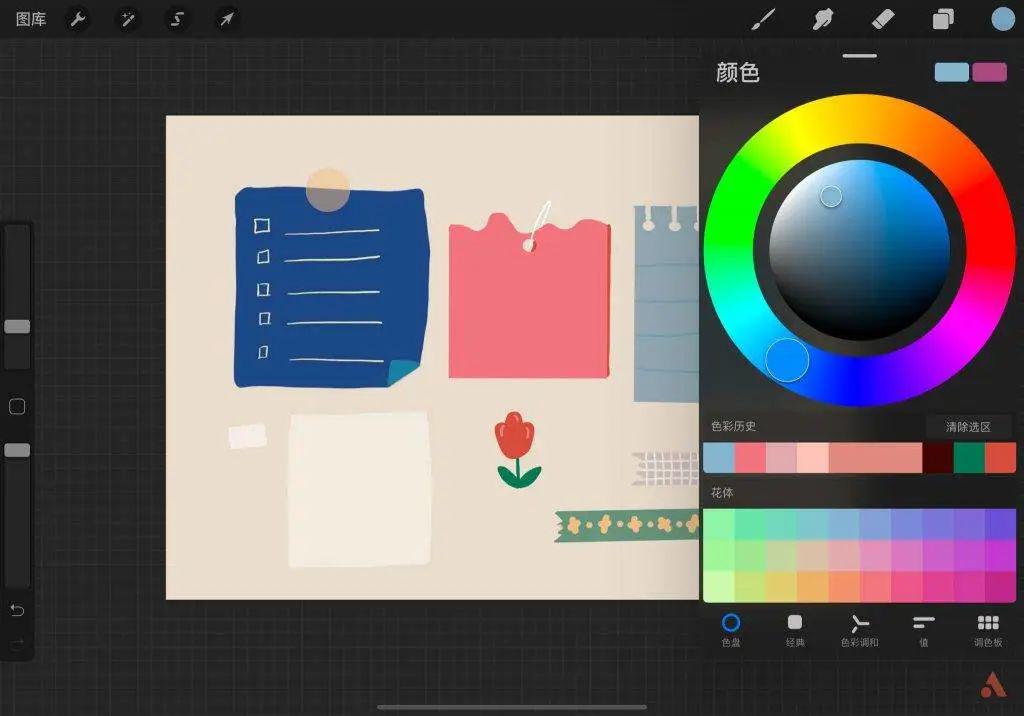
Task: Click the saturation disc picker handle
Action: pos(831,196)
